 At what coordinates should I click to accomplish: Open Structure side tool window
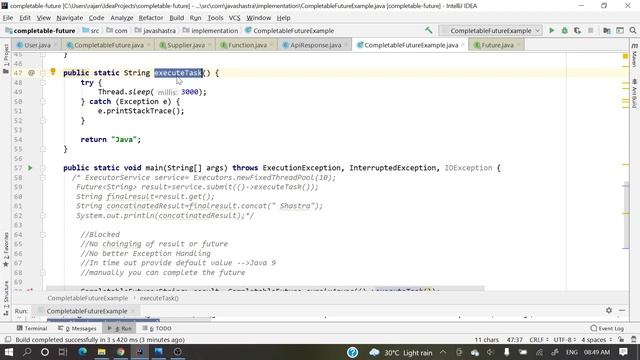tap(6, 298)
